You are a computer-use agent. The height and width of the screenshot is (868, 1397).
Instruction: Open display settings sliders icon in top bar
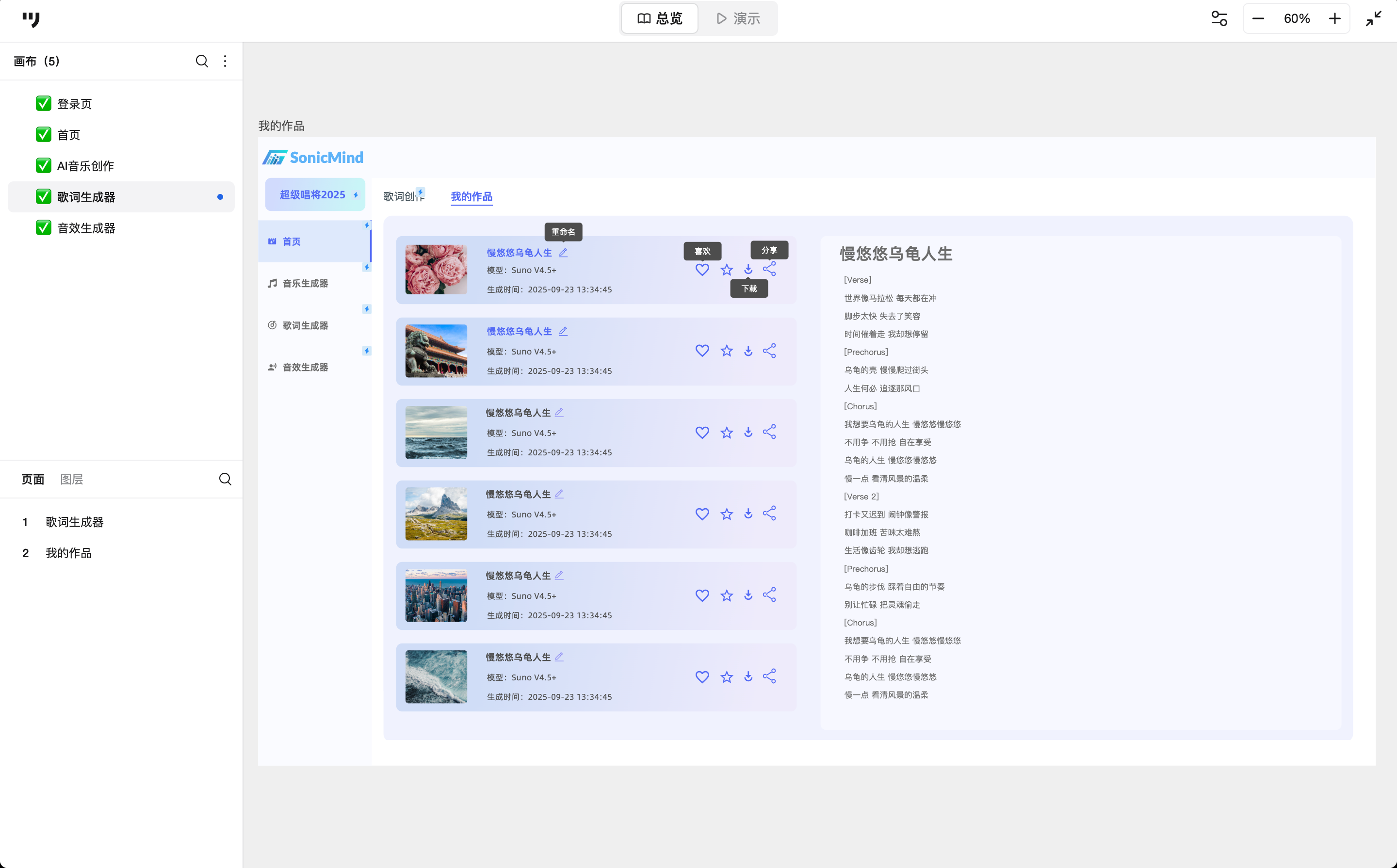pos(1219,19)
